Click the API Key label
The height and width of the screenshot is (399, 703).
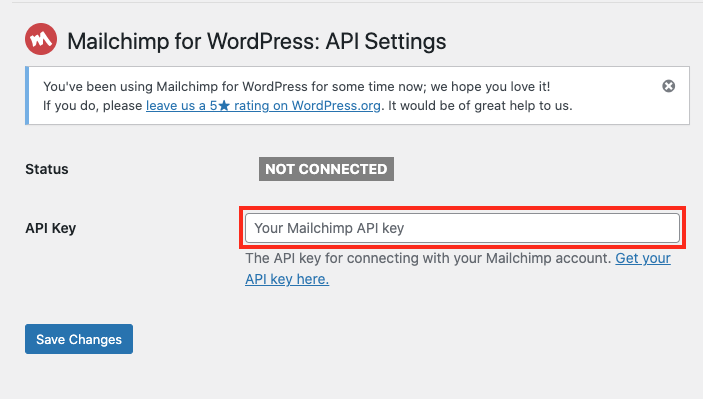click(x=51, y=228)
